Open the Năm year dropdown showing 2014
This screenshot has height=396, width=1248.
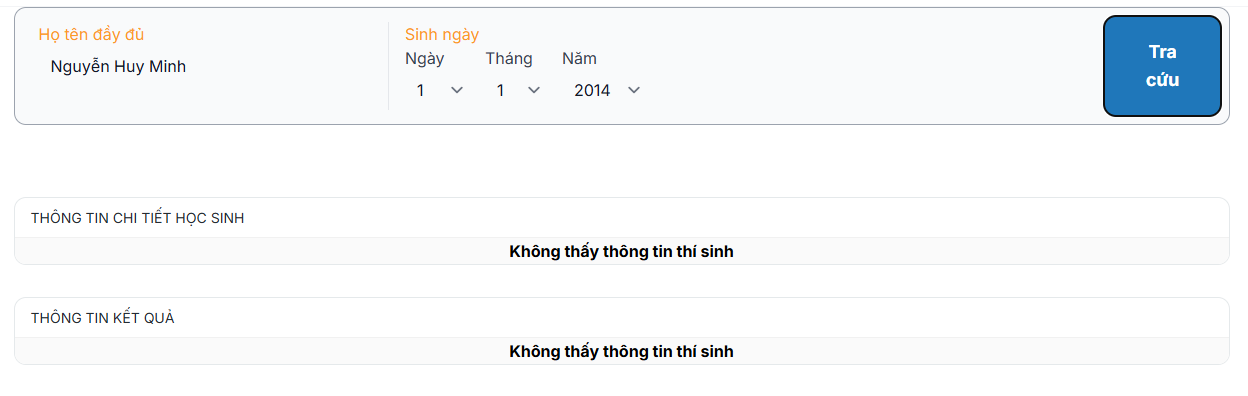pyautogui.click(x=606, y=90)
